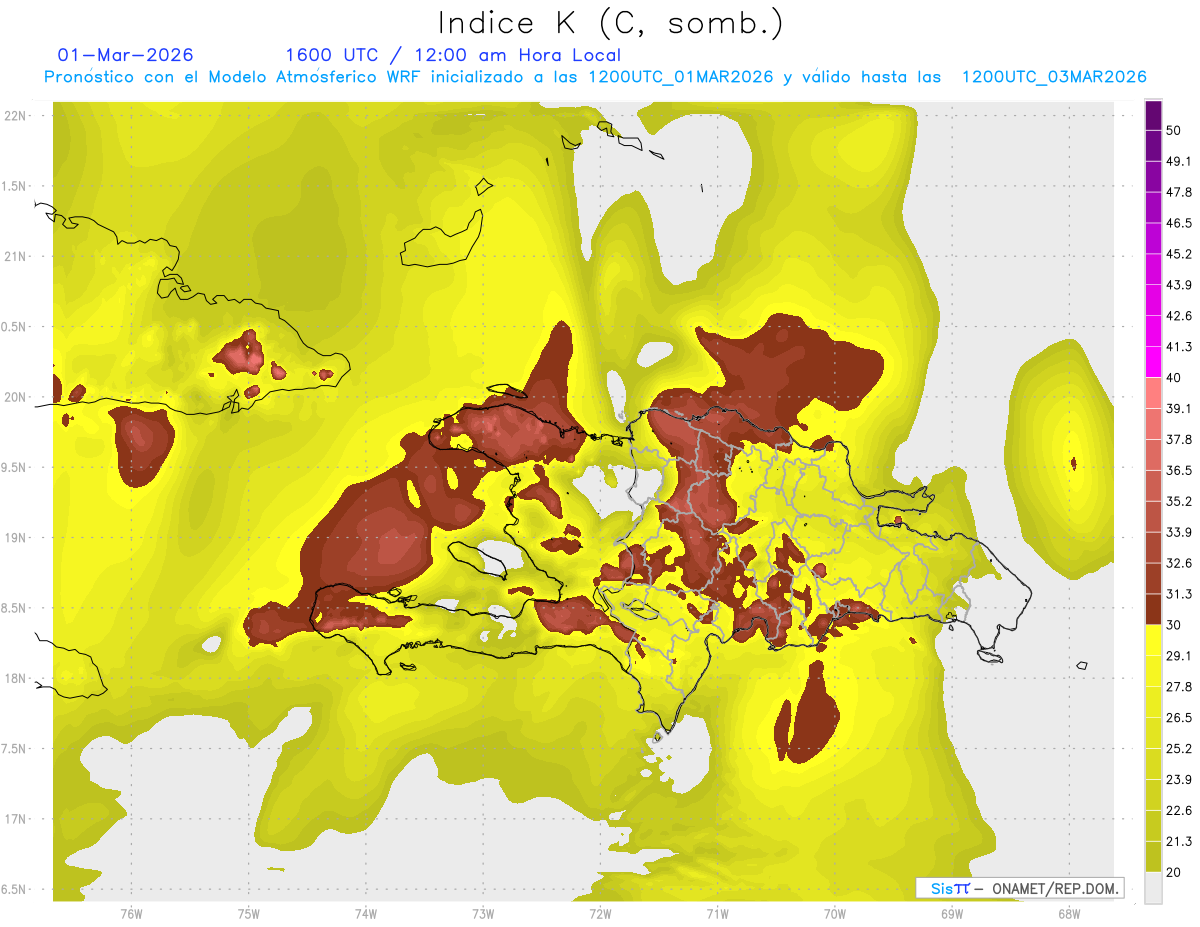This screenshot has height=927, width=1200.
Task: Click the legend value "43.9"
Action: pos(1179,285)
